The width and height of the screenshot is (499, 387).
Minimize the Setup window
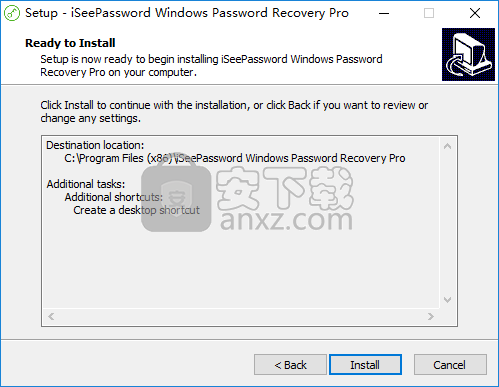[x=384, y=13]
